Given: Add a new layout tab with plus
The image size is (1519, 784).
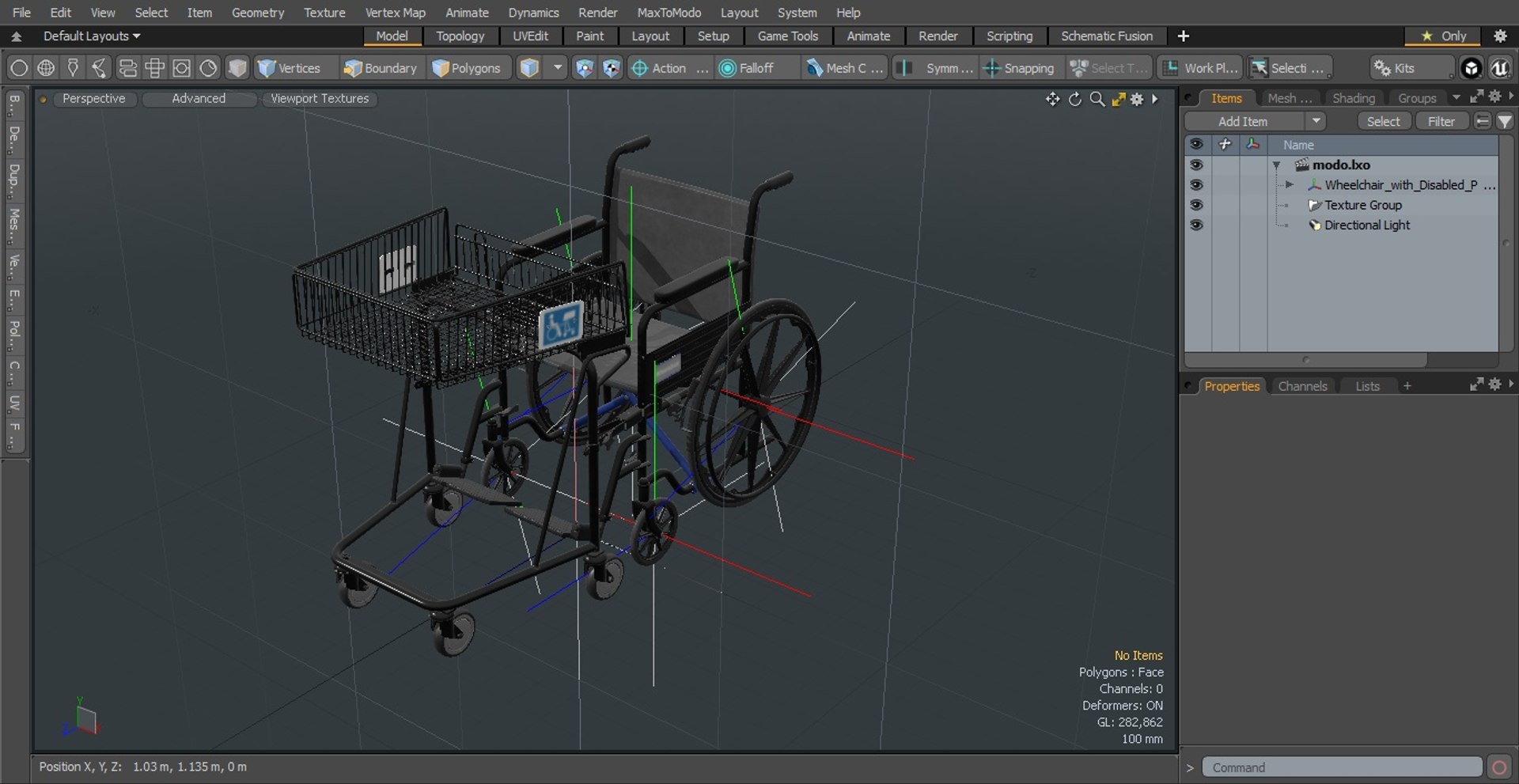Looking at the screenshot, I should coord(1183,36).
